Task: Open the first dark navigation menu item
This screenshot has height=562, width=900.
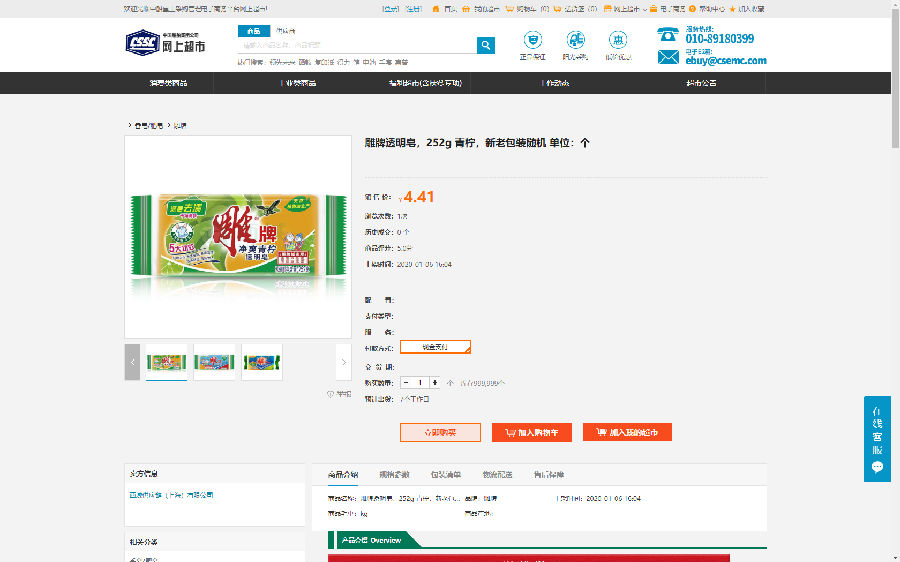Action: click(x=168, y=83)
